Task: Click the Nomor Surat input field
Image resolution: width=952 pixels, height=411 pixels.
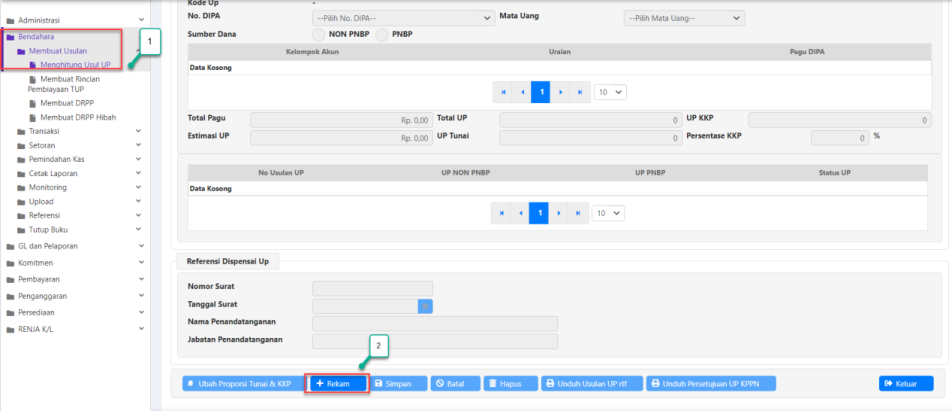Action: pos(372,288)
